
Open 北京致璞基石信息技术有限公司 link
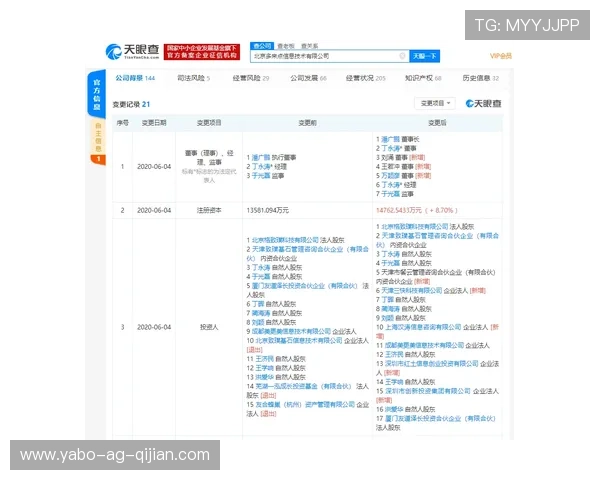(x=299, y=340)
